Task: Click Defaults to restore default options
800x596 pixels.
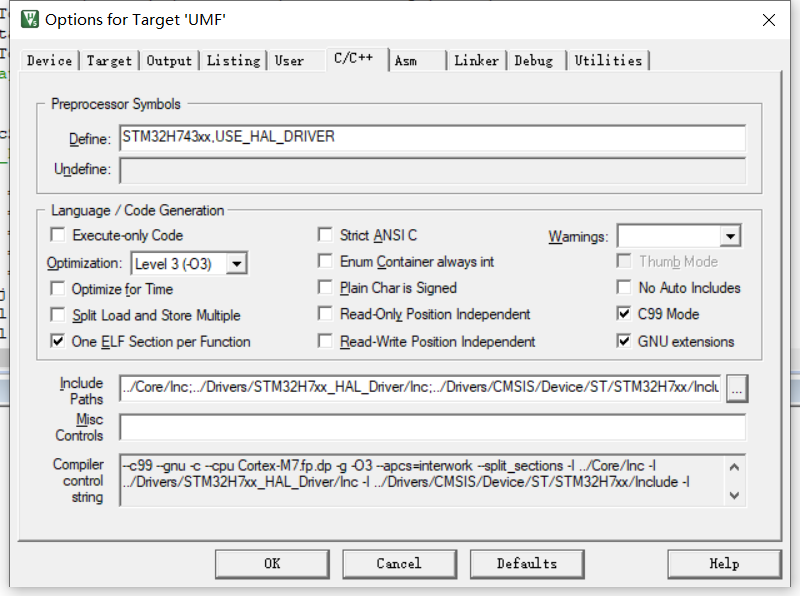Action: (x=527, y=563)
